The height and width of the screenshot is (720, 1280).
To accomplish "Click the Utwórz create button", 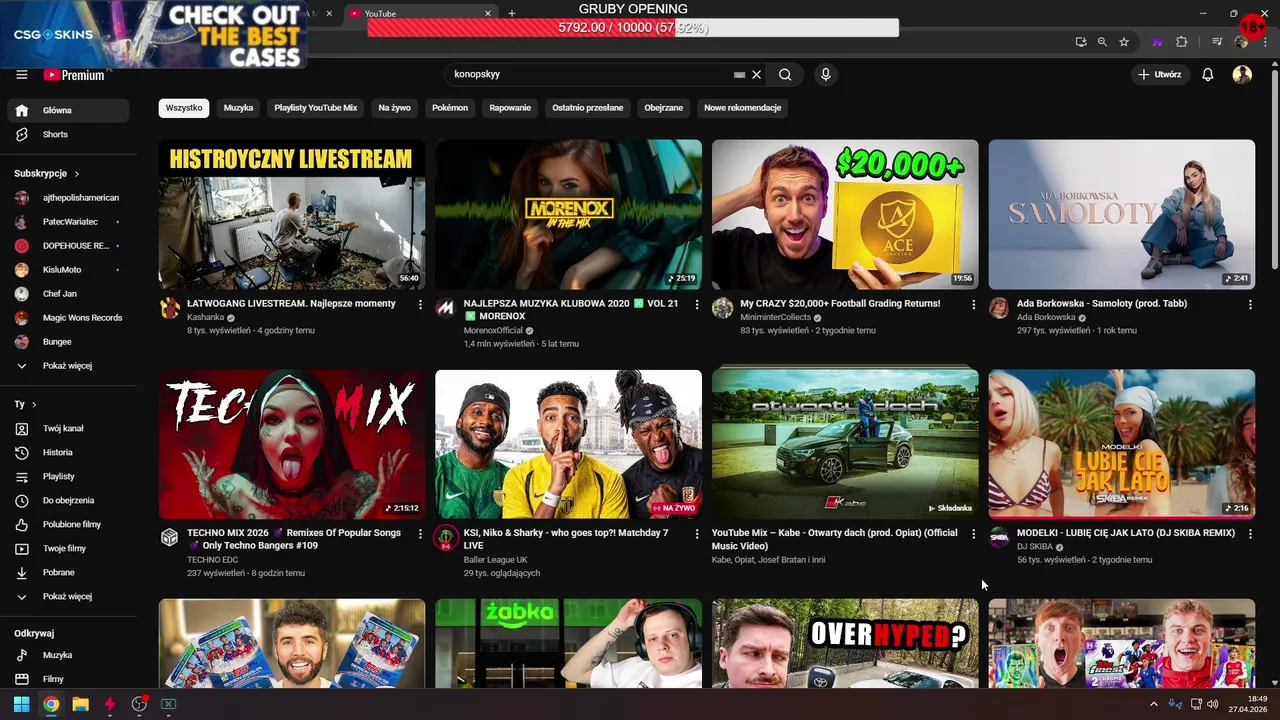I will (1160, 75).
